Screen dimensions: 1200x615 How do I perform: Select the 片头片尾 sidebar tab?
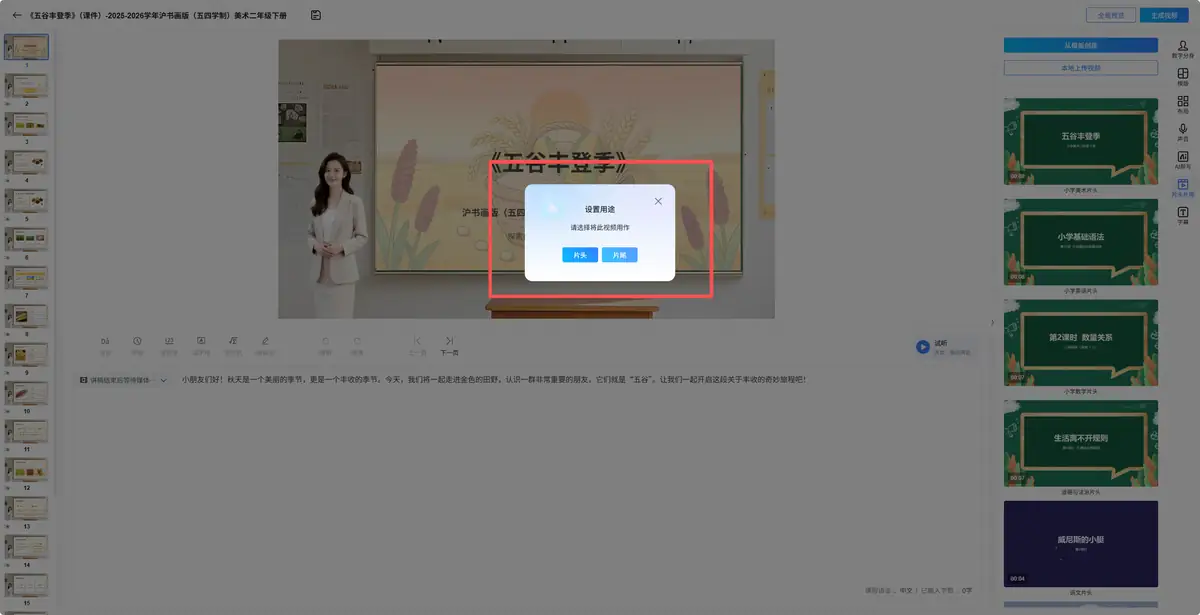pyautogui.click(x=1183, y=188)
